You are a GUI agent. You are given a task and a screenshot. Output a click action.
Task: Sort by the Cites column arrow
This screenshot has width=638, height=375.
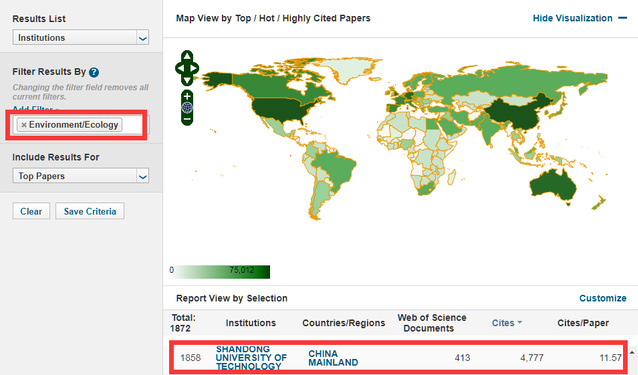pyautogui.click(x=520, y=323)
